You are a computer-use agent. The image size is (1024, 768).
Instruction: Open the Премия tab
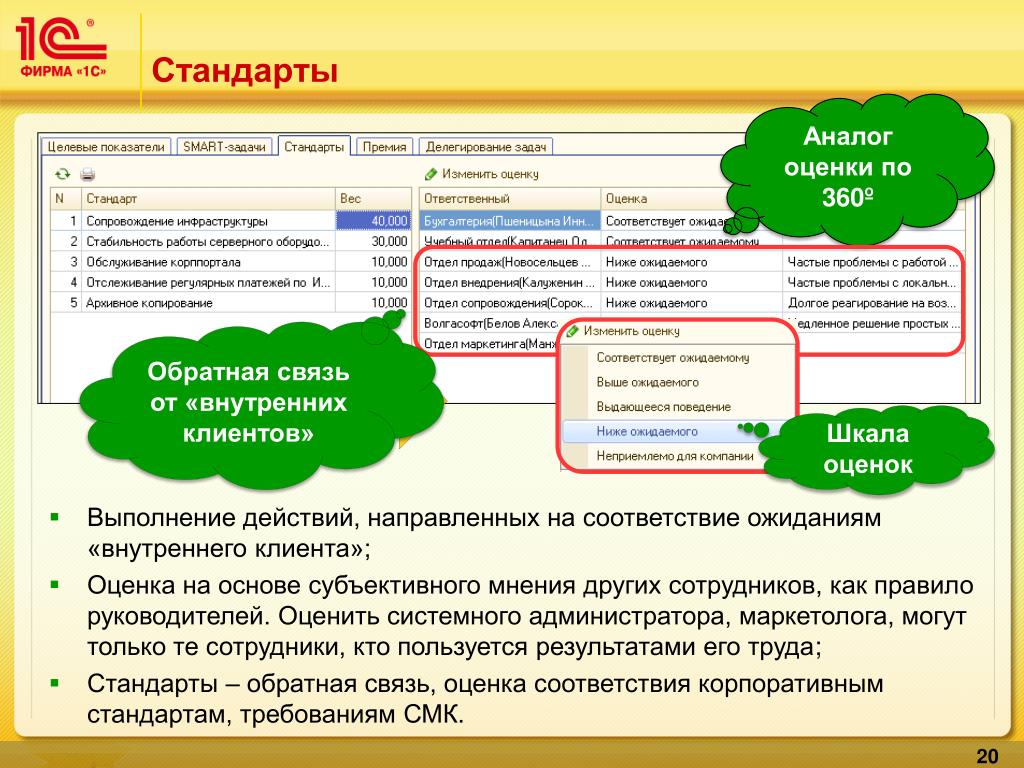tap(385, 147)
